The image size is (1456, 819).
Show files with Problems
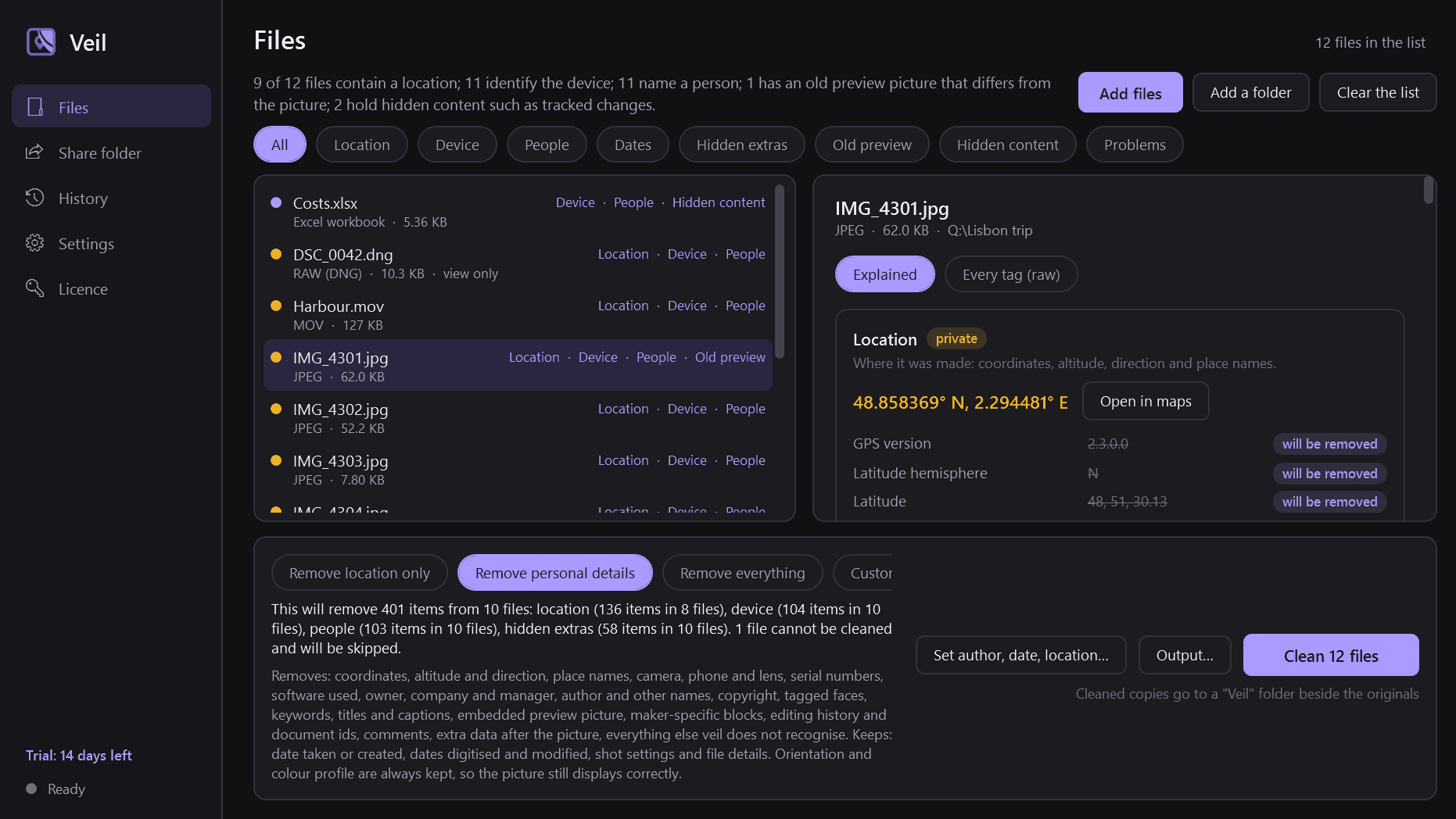(x=1135, y=145)
